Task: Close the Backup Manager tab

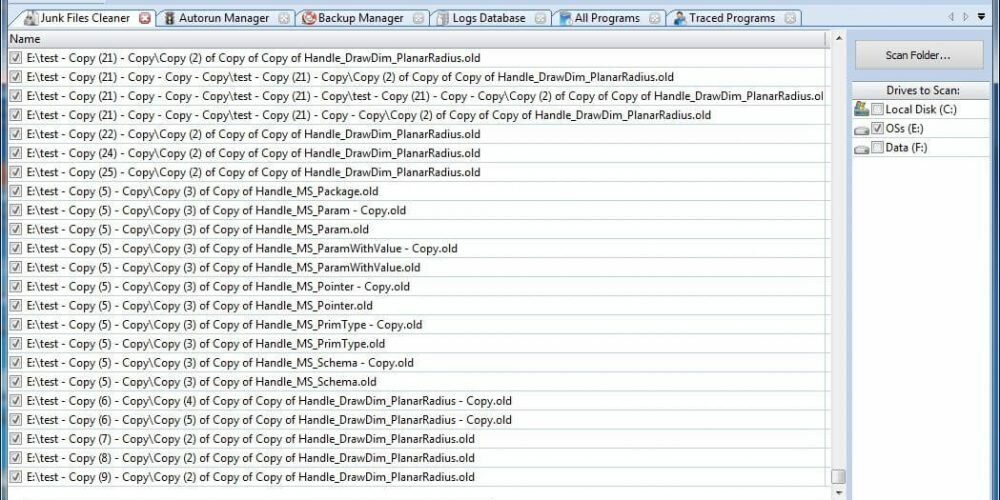Action: (418, 18)
